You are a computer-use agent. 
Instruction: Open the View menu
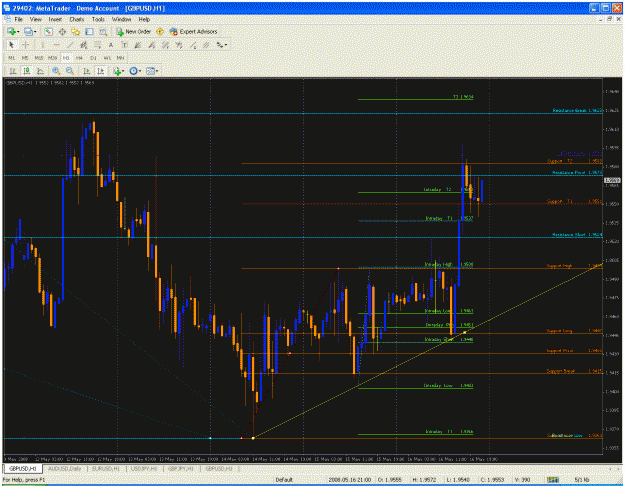35,19
